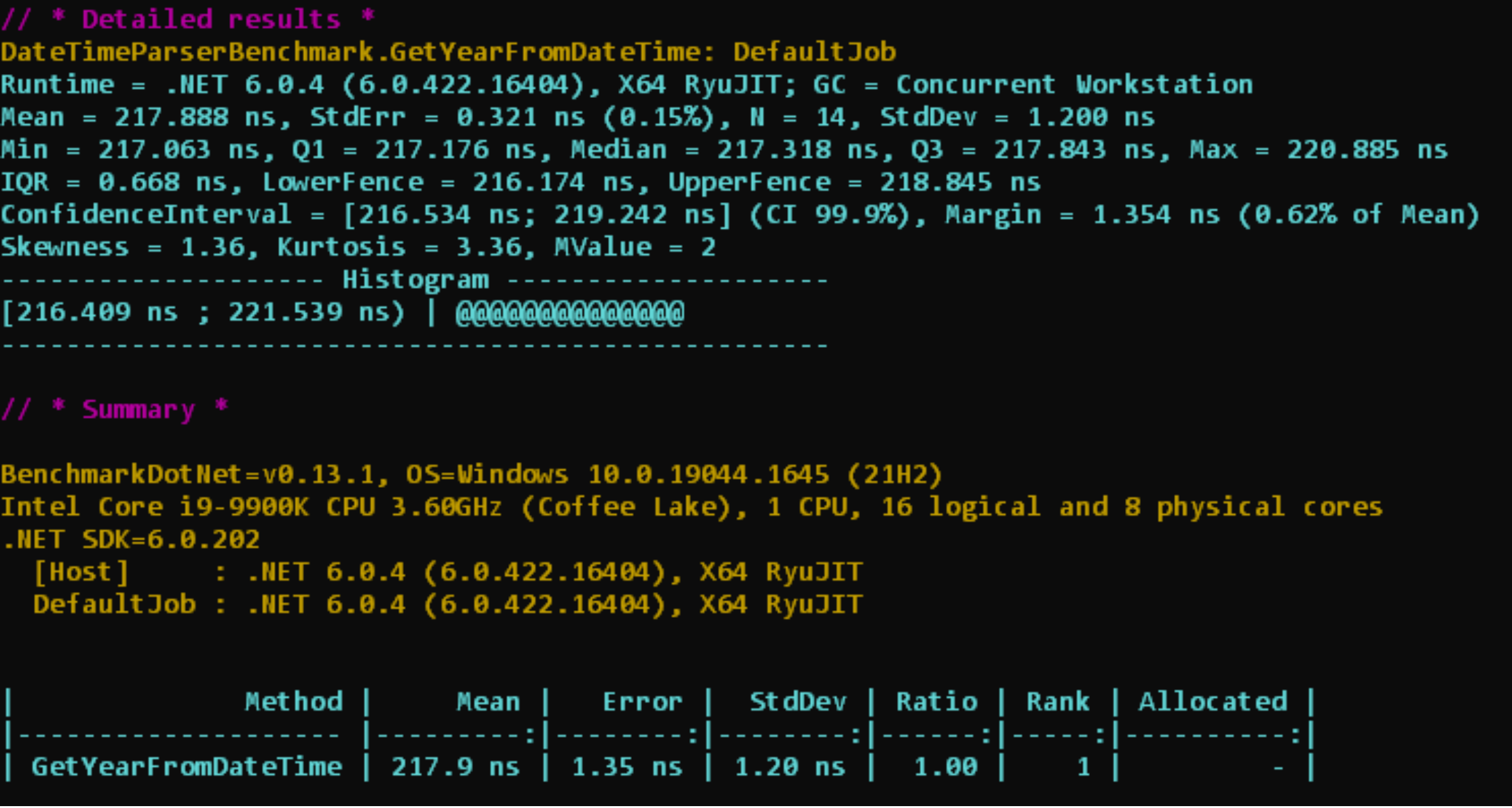
Task: Click the DateTimeParserBenchmark.GetYearFromDateTime title line
Action: click(449, 52)
